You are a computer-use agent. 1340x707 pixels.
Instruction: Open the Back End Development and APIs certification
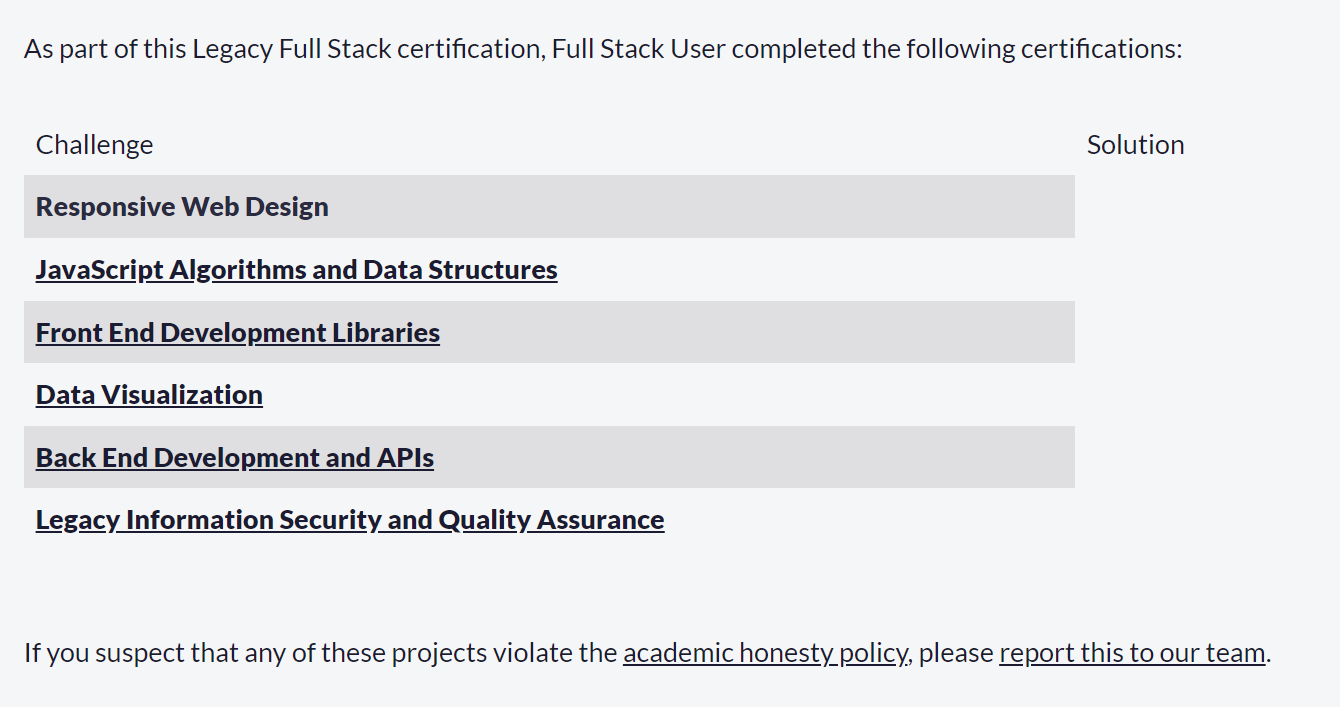(x=234, y=457)
